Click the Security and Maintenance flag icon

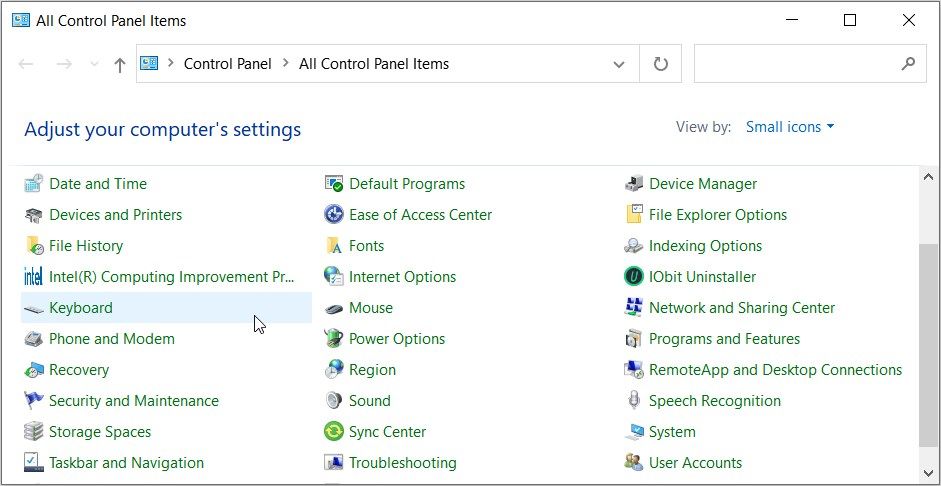(x=33, y=401)
